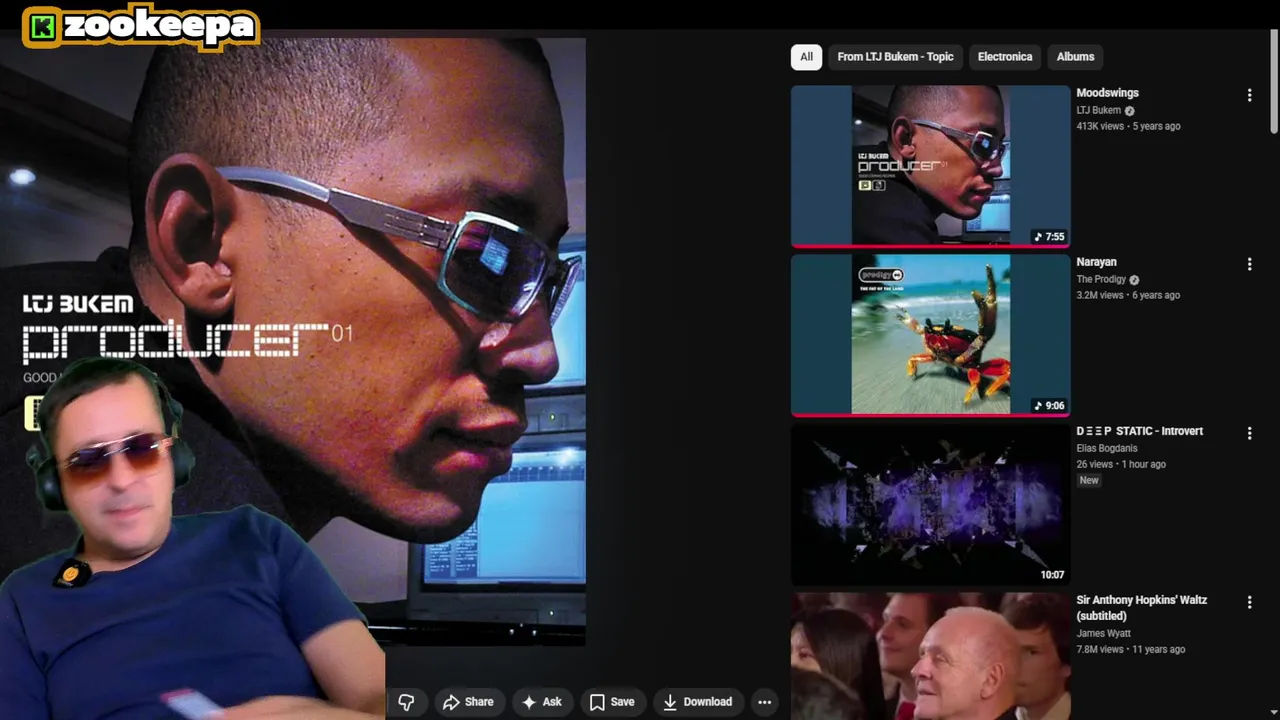This screenshot has height=720, width=1280.
Task: Click LTJ Bukem verified artist badge
Action: 1129,111
